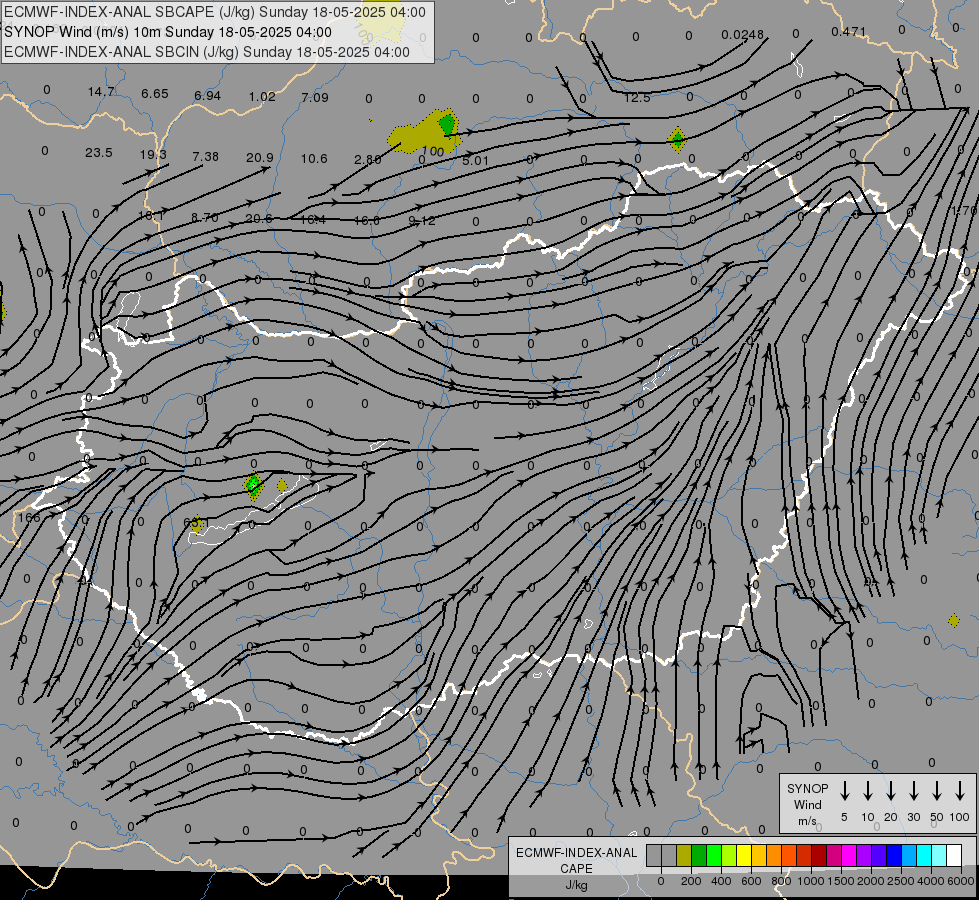Image resolution: width=979 pixels, height=900 pixels.
Task: Pick the lime yellow-green swatch before 400
Action: click(x=729, y=855)
